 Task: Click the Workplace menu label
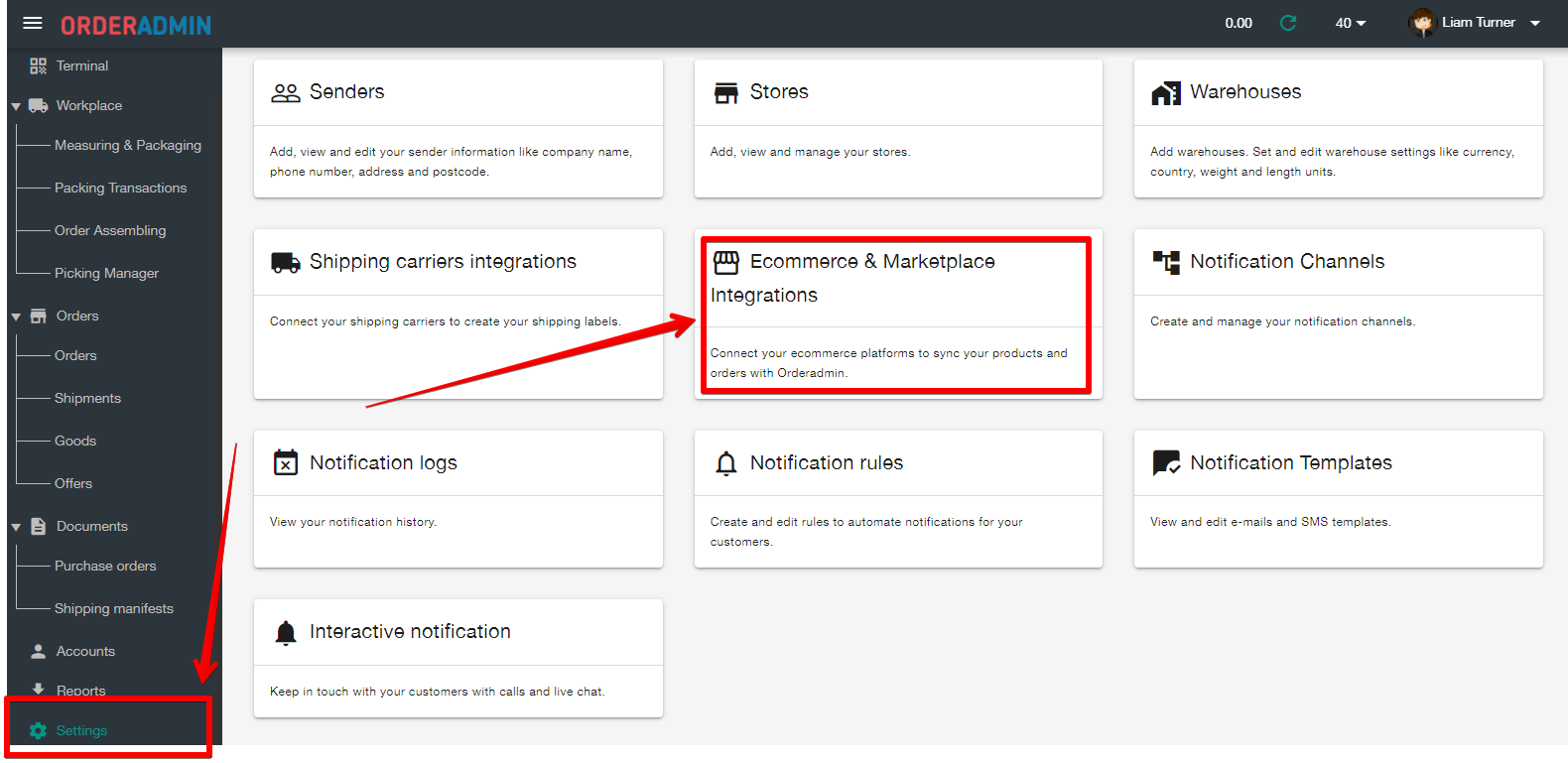coord(89,105)
